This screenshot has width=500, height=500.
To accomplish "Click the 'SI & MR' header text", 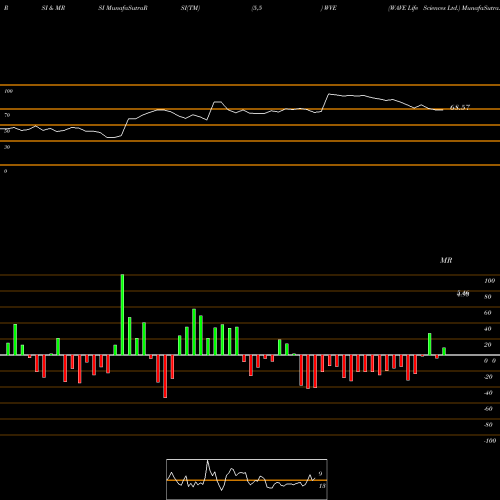I will pyautogui.click(x=53, y=8).
